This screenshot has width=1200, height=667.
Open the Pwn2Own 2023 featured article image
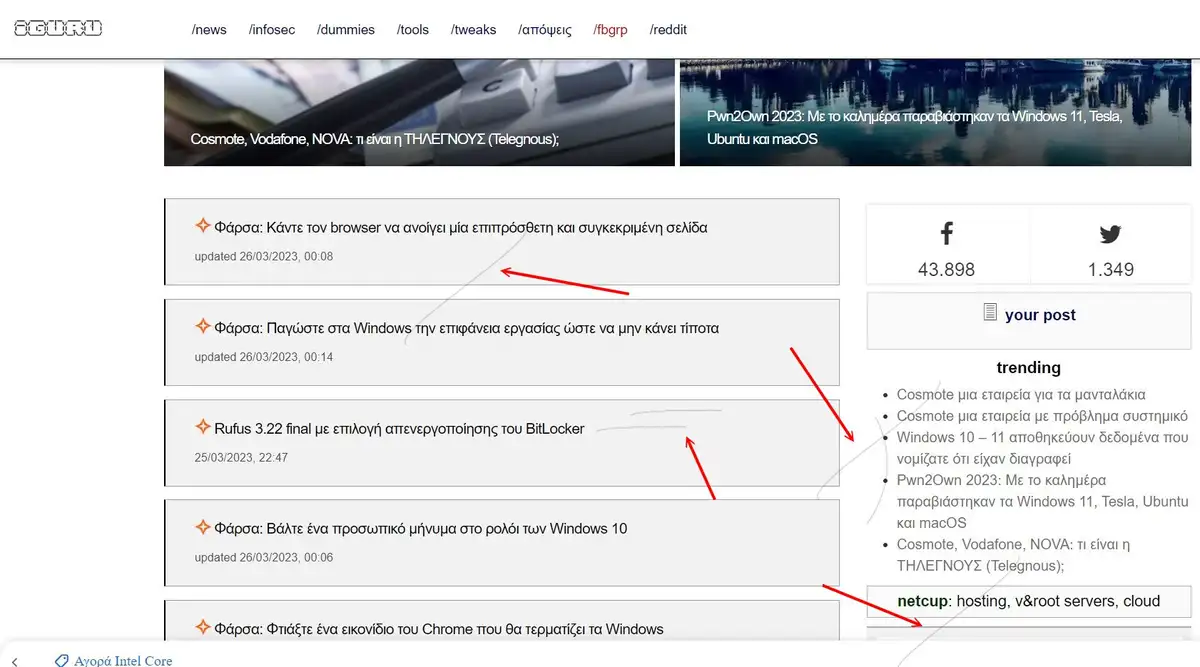935,113
